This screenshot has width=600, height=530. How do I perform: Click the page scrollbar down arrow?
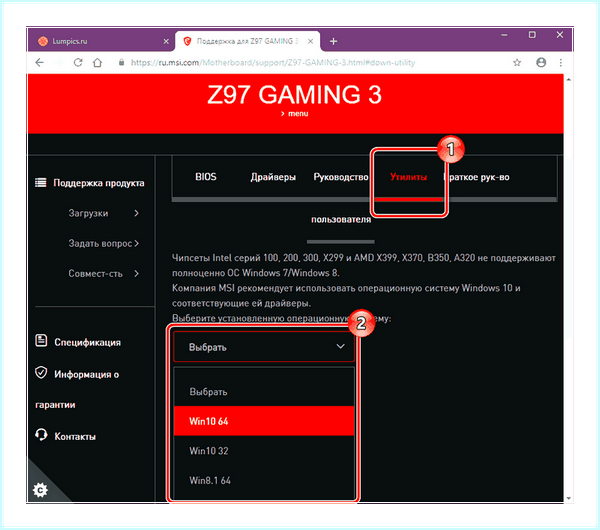point(569,498)
